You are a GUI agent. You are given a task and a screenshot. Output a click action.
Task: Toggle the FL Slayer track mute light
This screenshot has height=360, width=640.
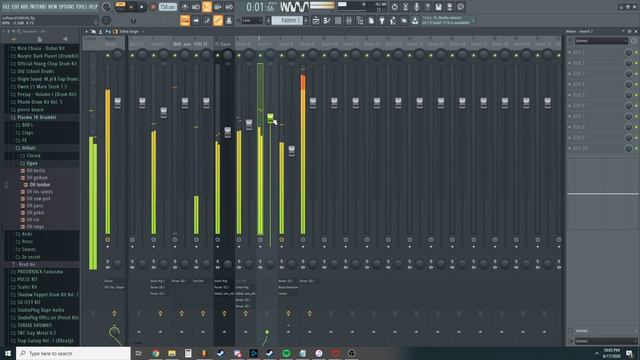[x=218, y=55]
